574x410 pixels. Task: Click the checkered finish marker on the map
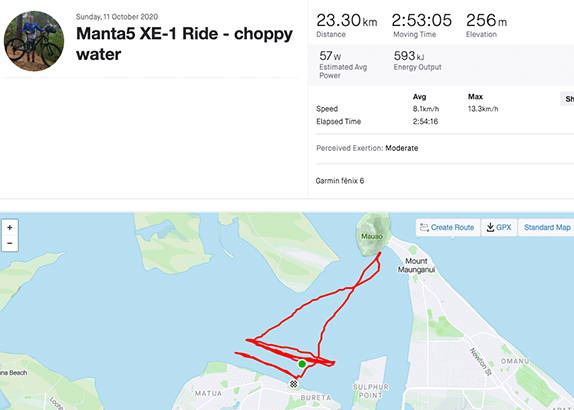click(293, 384)
